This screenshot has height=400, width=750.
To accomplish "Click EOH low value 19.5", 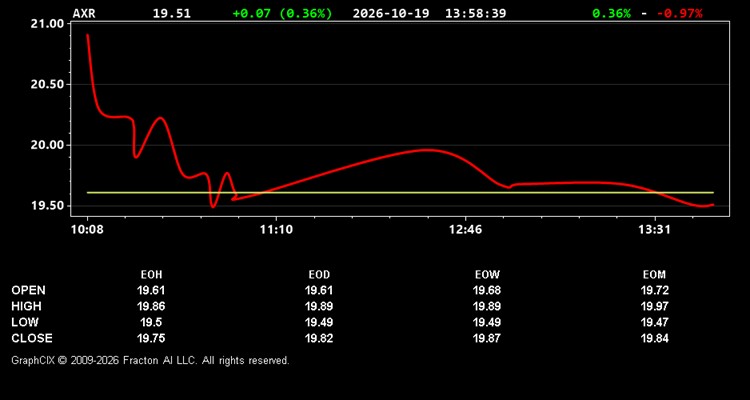I will (x=151, y=322).
